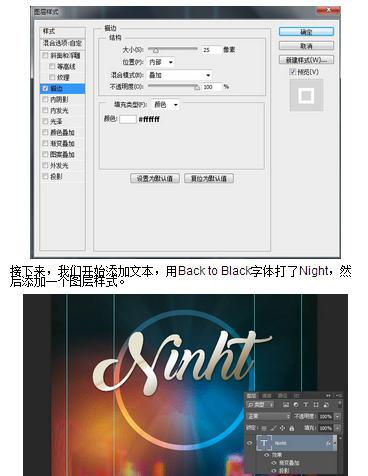Click the 不透明度 opacity slider handle in the dialog
The width and height of the screenshot is (368, 476).
pos(197,87)
